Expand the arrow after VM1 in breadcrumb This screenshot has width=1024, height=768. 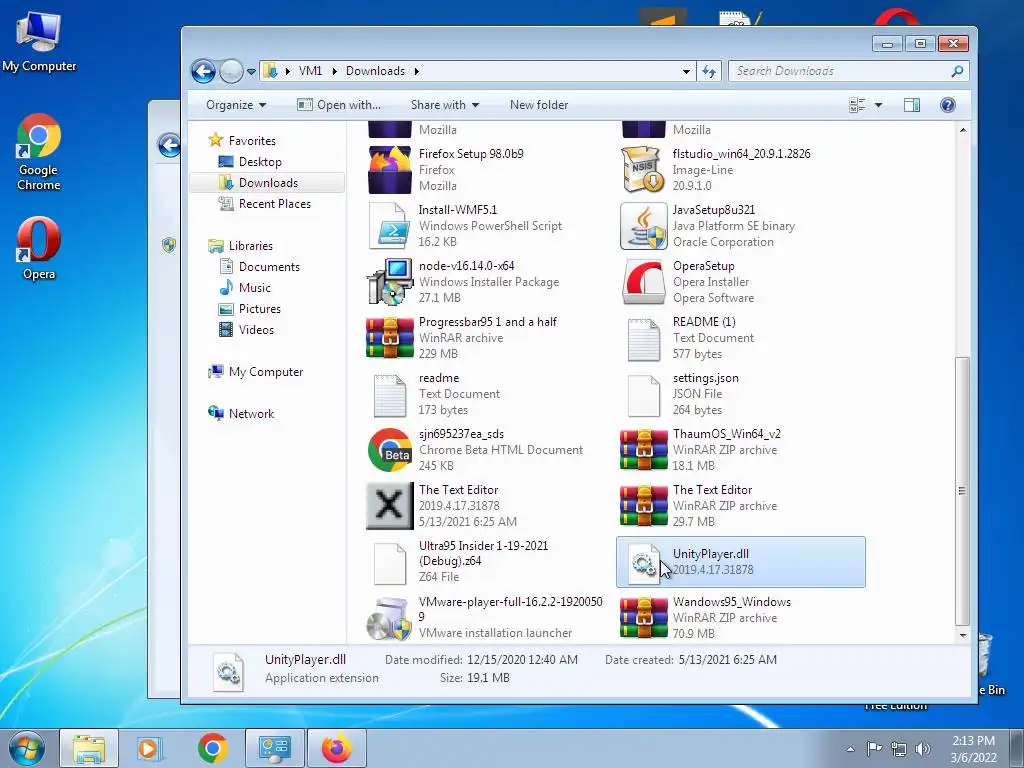[334, 71]
